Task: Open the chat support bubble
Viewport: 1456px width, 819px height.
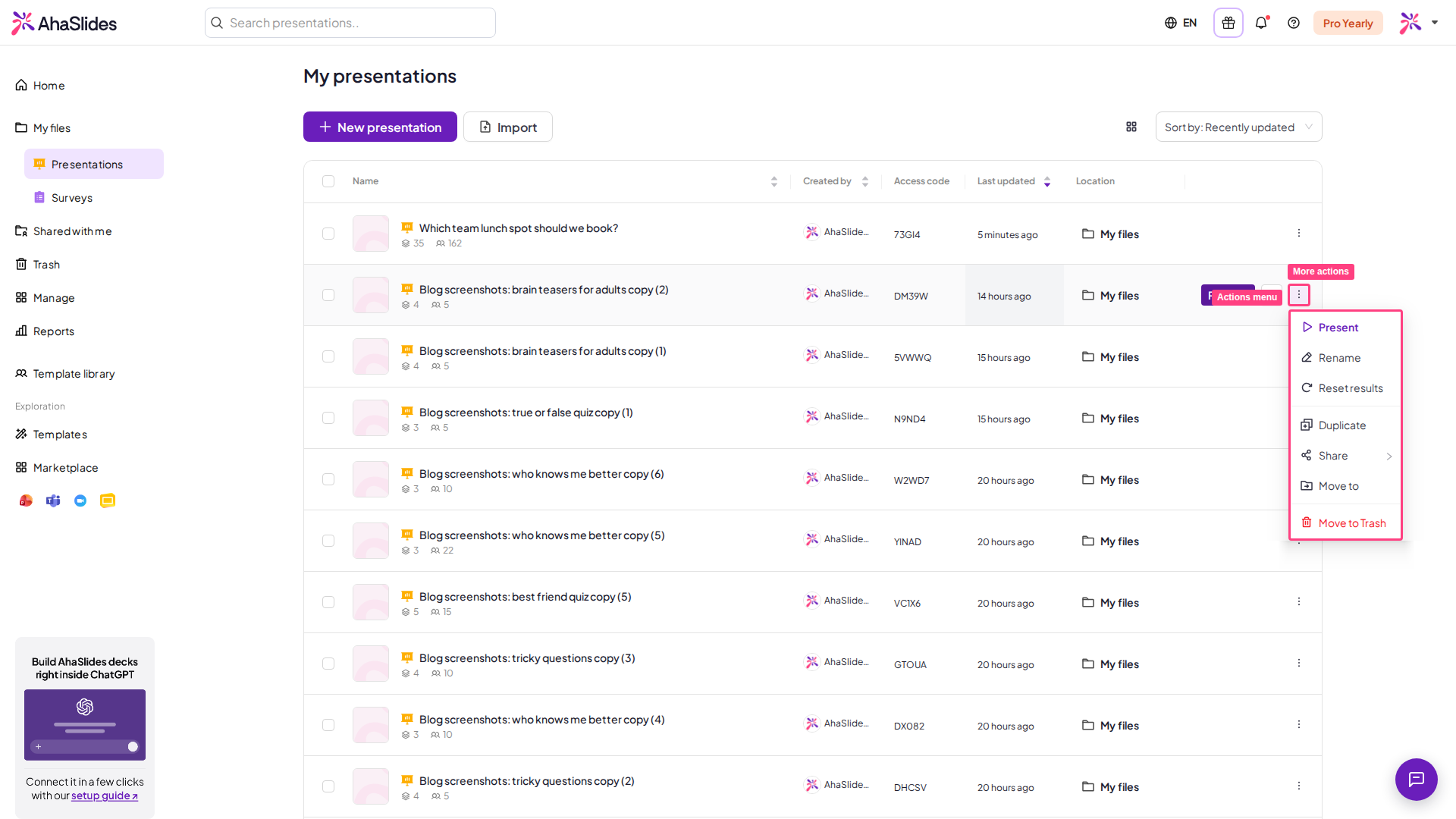Action: tap(1416, 779)
